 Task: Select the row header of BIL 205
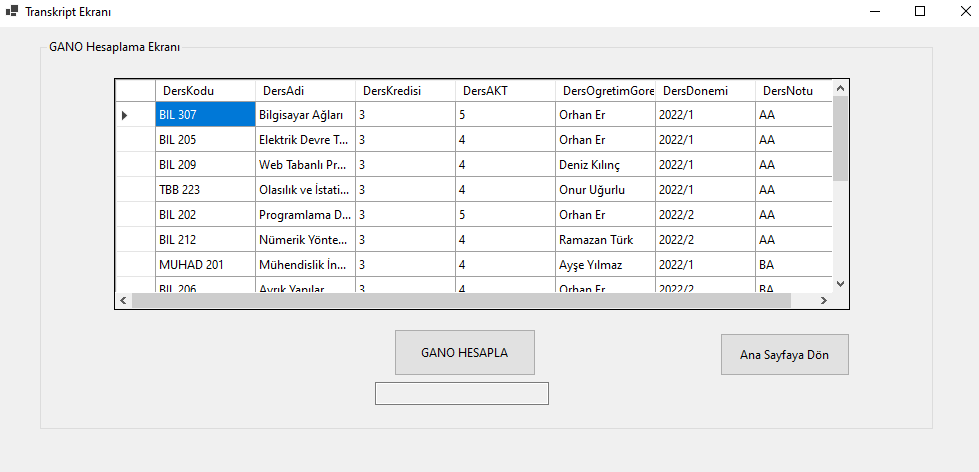click(x=135, y=139)
